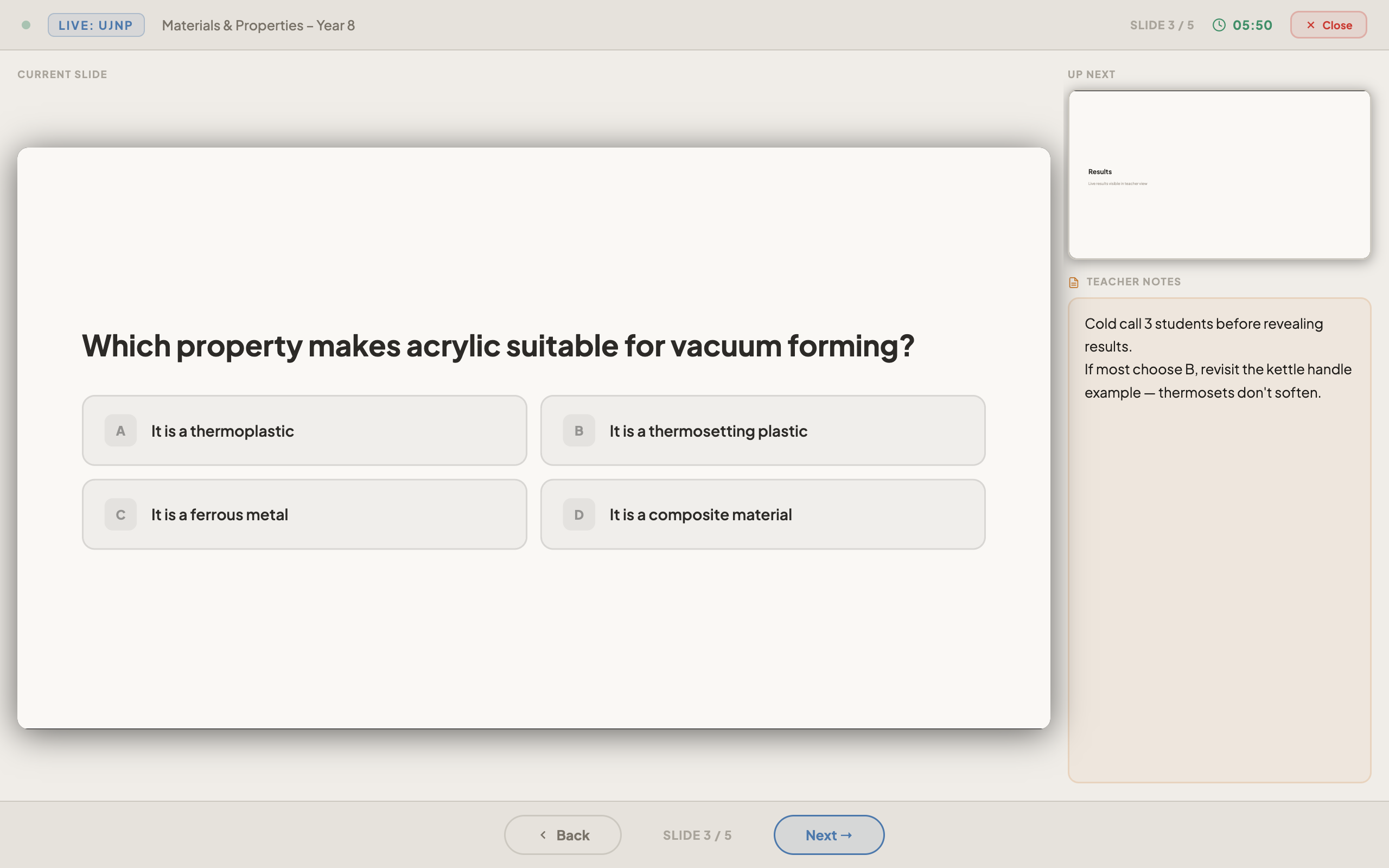Click the letter D answer badge
This screenshot has width=1389, height=868.
tap(578, 514)
